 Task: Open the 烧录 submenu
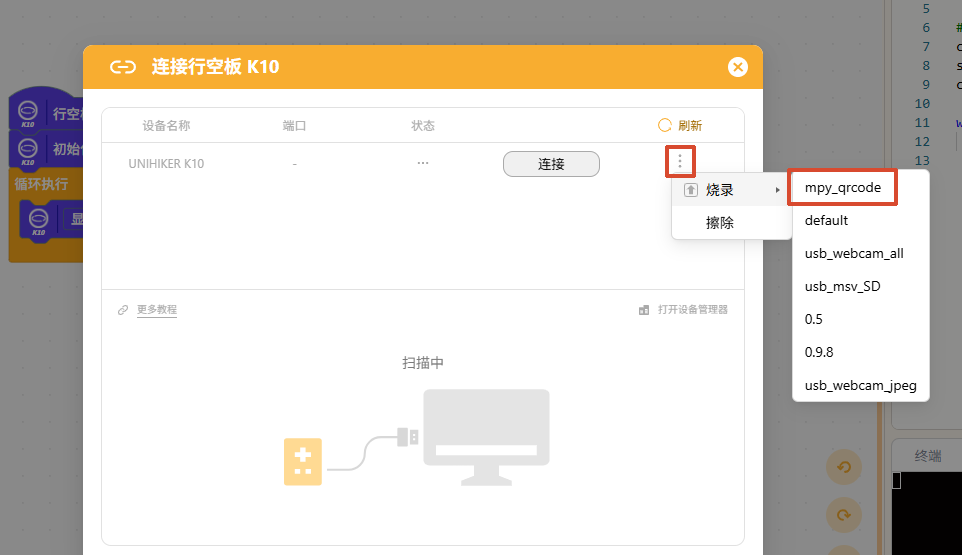tap(731, 190)
